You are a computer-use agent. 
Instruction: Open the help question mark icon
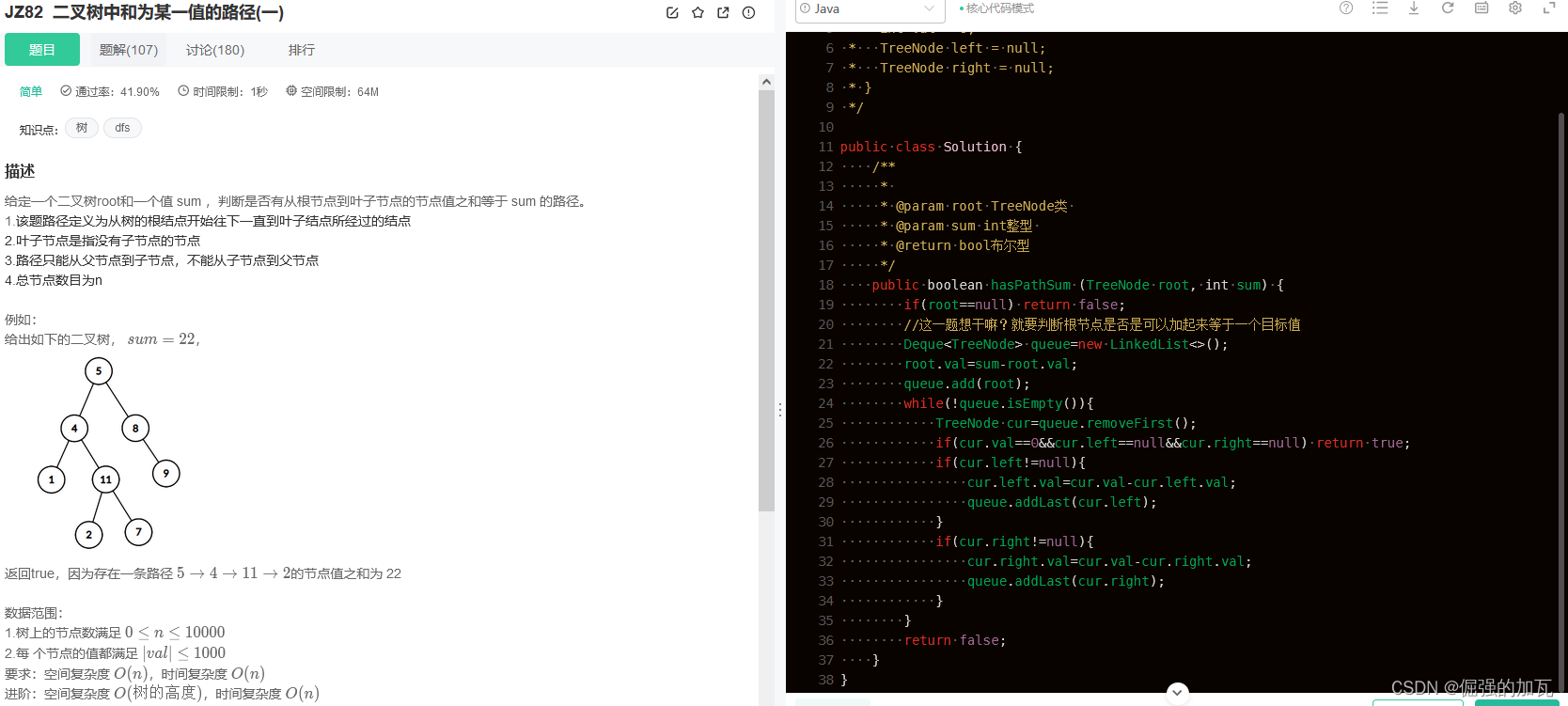[x=1346, y=8]
